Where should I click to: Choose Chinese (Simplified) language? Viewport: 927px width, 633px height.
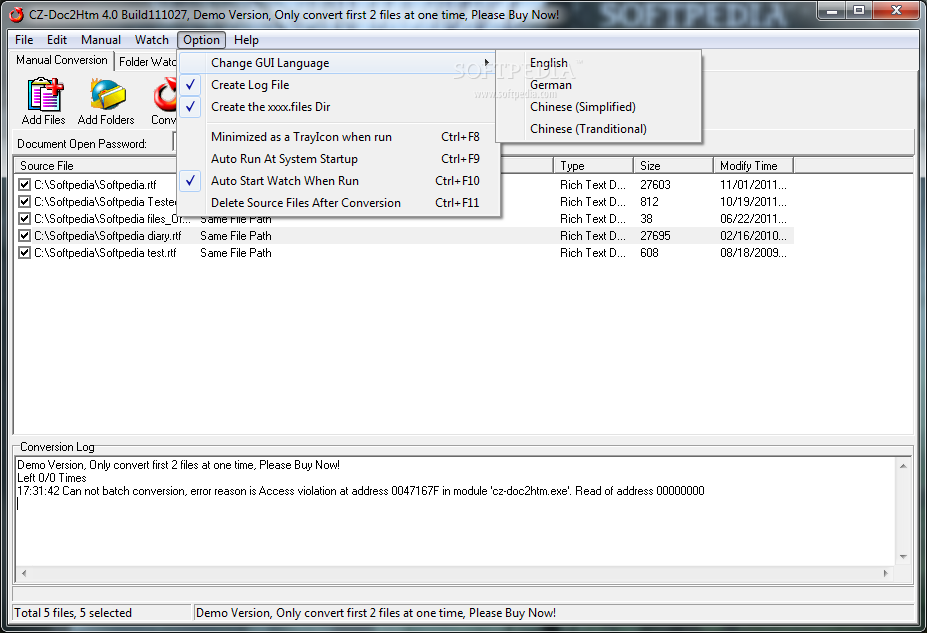598,107
